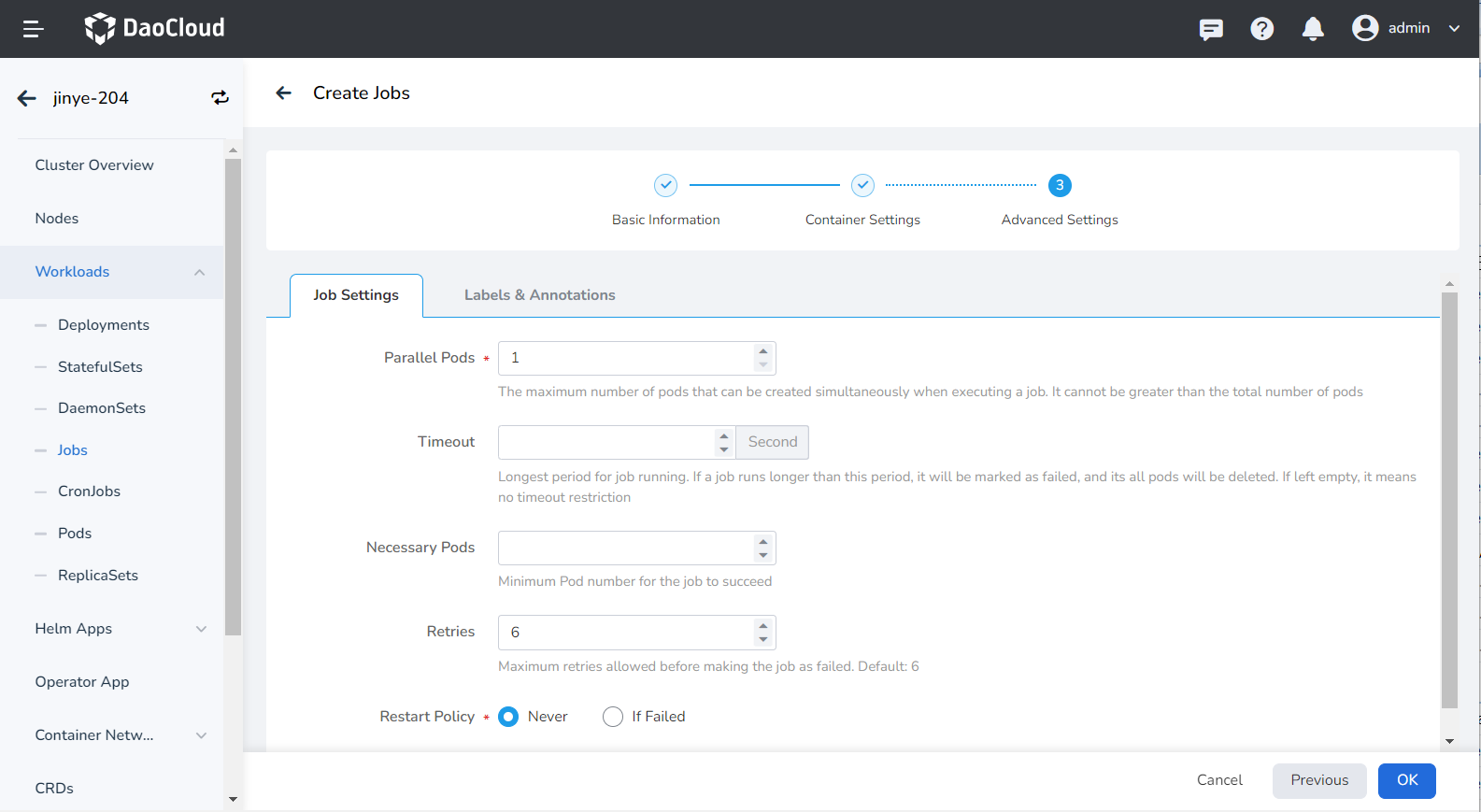Screen dimensions: 1481x812
Task: Click the admin user avatar icon
Action: click(x=1365, y=28)
